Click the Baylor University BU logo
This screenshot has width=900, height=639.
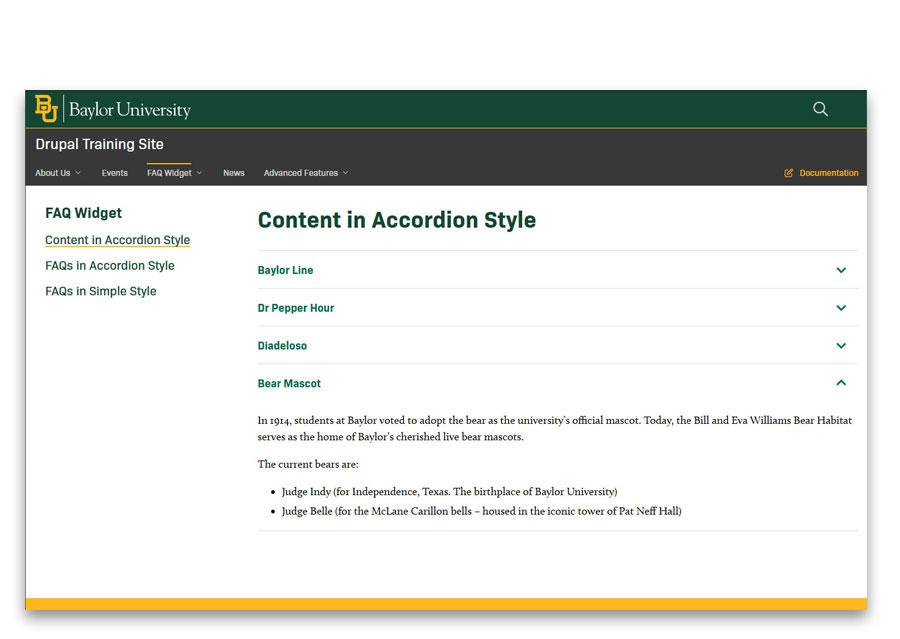click(x=46, y=109)
